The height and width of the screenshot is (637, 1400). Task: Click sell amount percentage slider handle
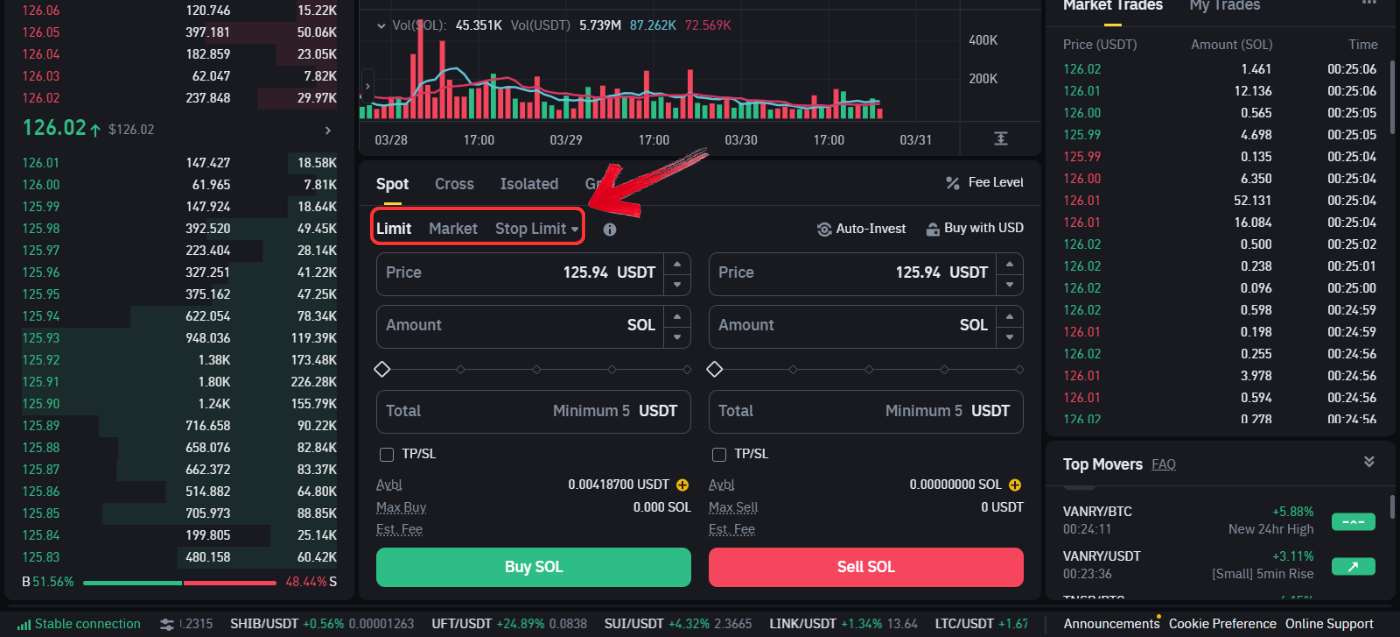[714, 369]
